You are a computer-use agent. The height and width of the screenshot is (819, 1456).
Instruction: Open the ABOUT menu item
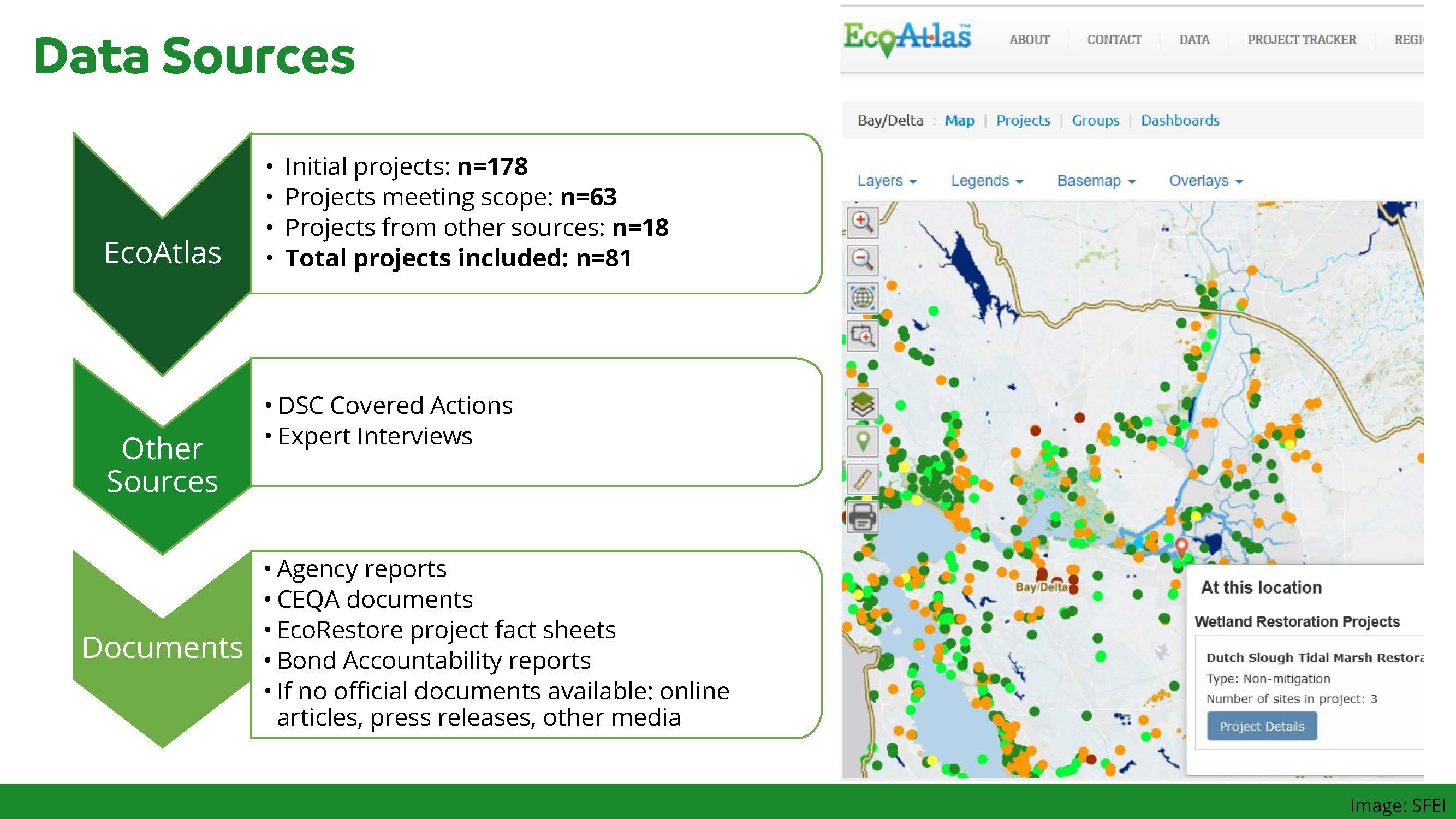tap(1029, 39)
